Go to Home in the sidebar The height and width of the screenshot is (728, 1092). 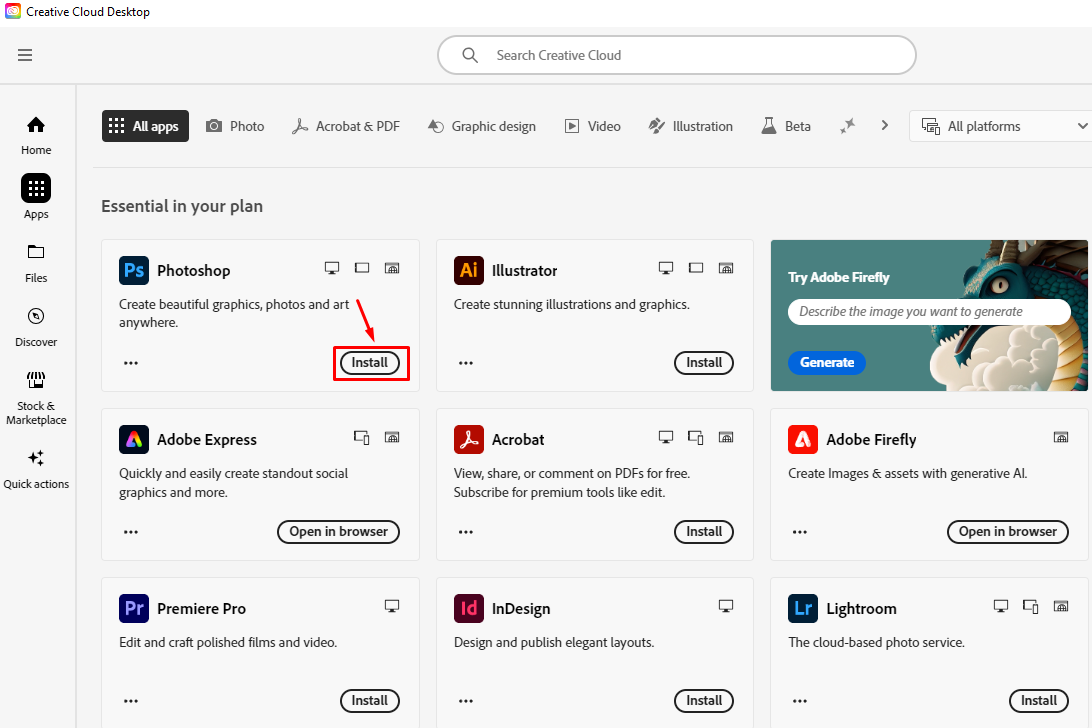(36, 135)
